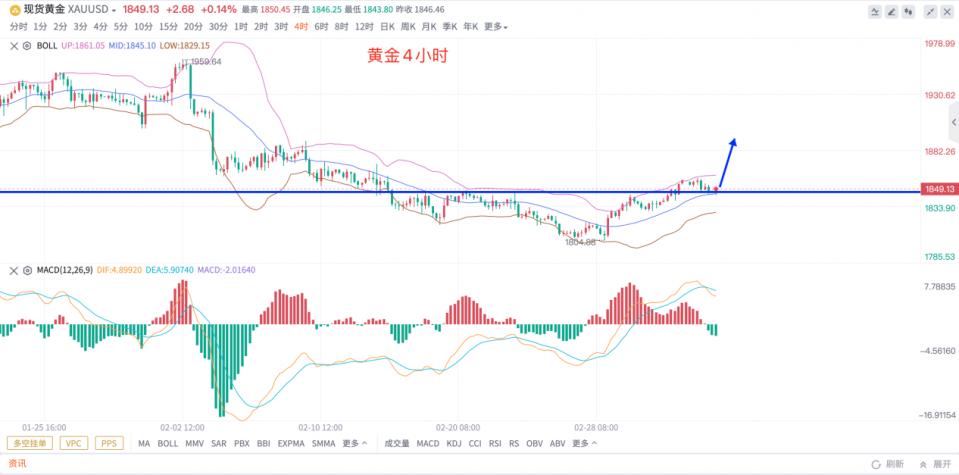The image size is (959, 475).
Task: Select the 日K timeframe tab
Action: (388, 26)
